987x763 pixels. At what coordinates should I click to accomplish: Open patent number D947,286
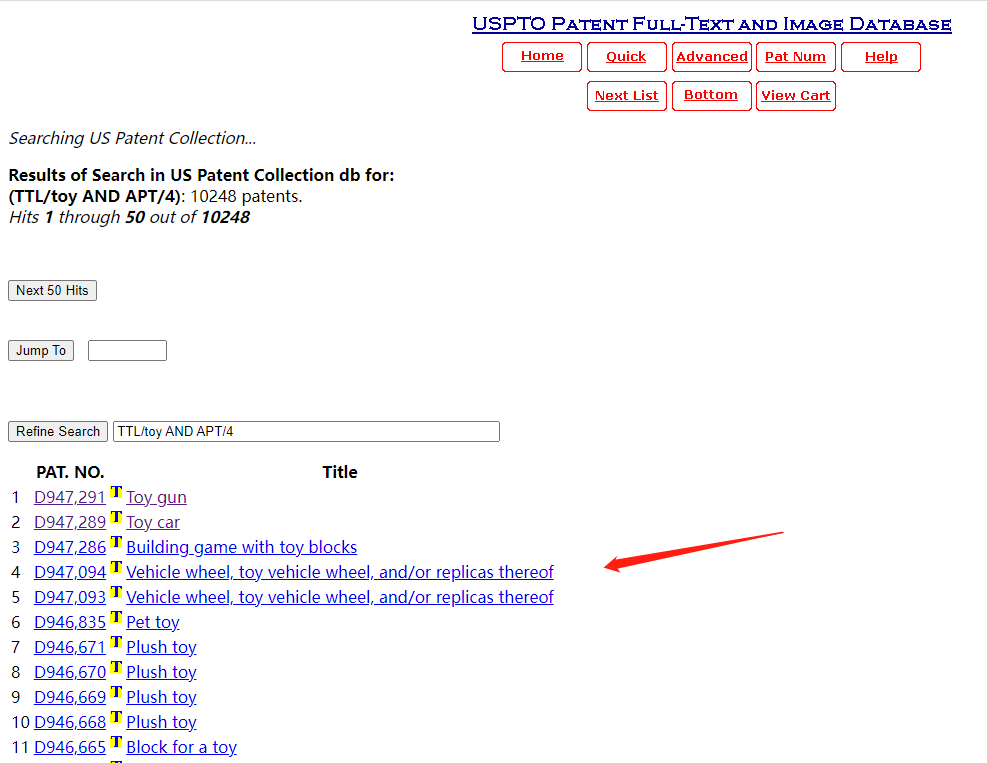[70, 548]
